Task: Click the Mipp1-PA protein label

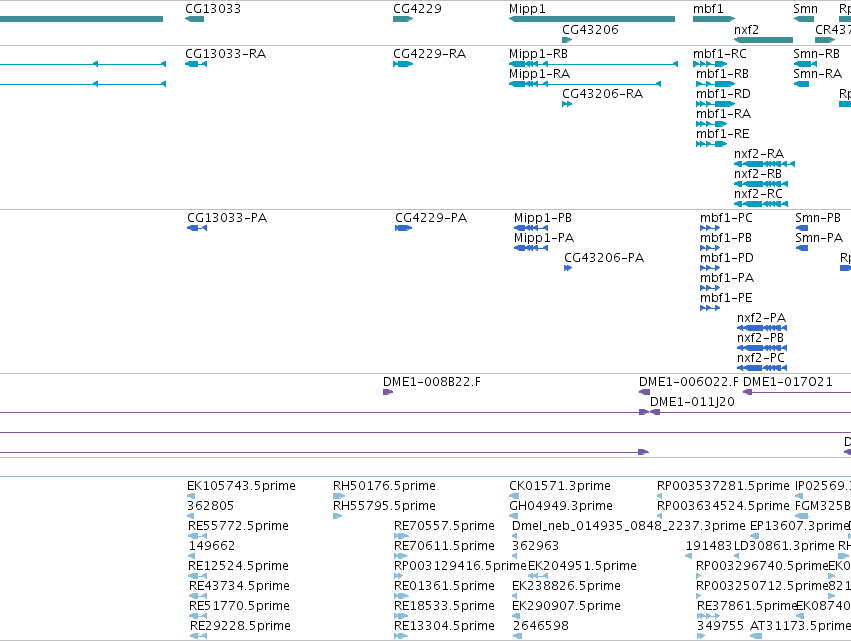Action: (x=544, y=238)
